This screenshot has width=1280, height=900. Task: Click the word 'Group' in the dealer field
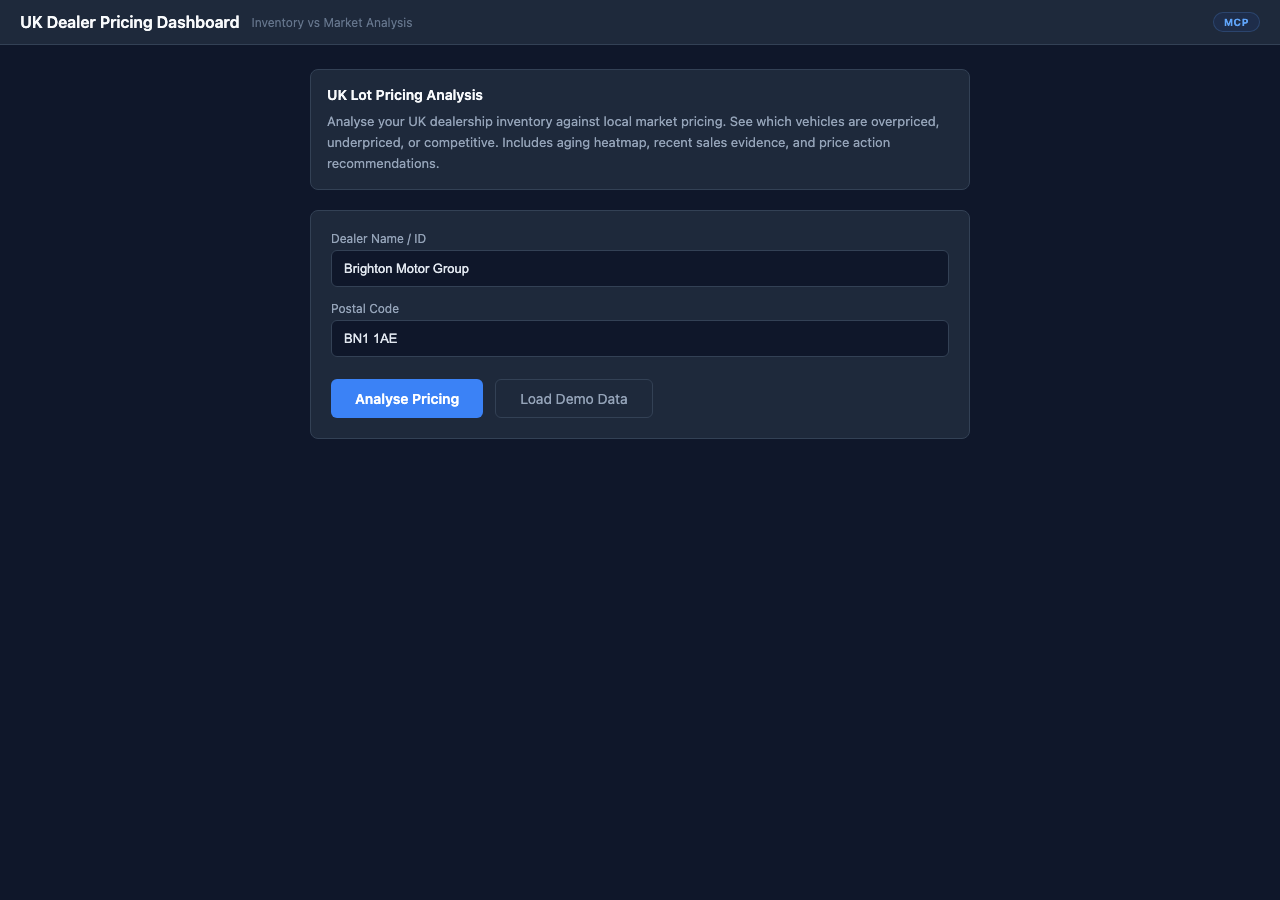(451, 269)
